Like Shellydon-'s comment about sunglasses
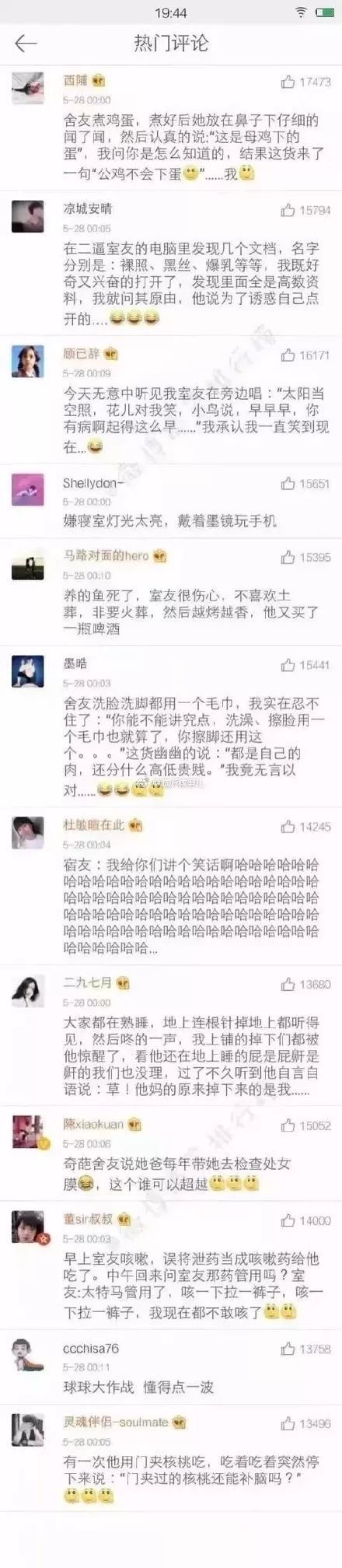 click(x=288, y=483)
